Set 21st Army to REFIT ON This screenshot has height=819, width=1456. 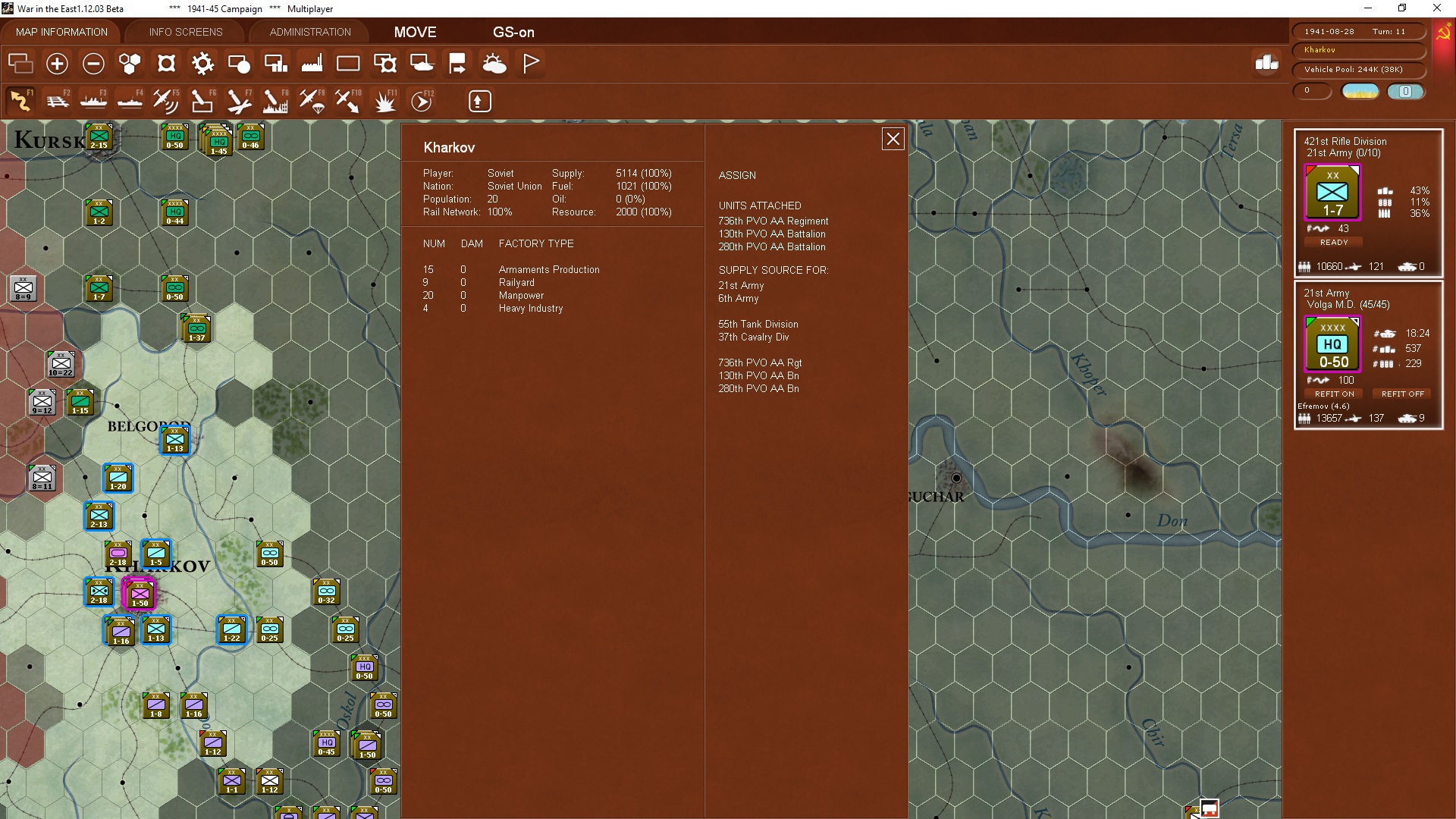pyautogui.click(x=1334, y=394)
